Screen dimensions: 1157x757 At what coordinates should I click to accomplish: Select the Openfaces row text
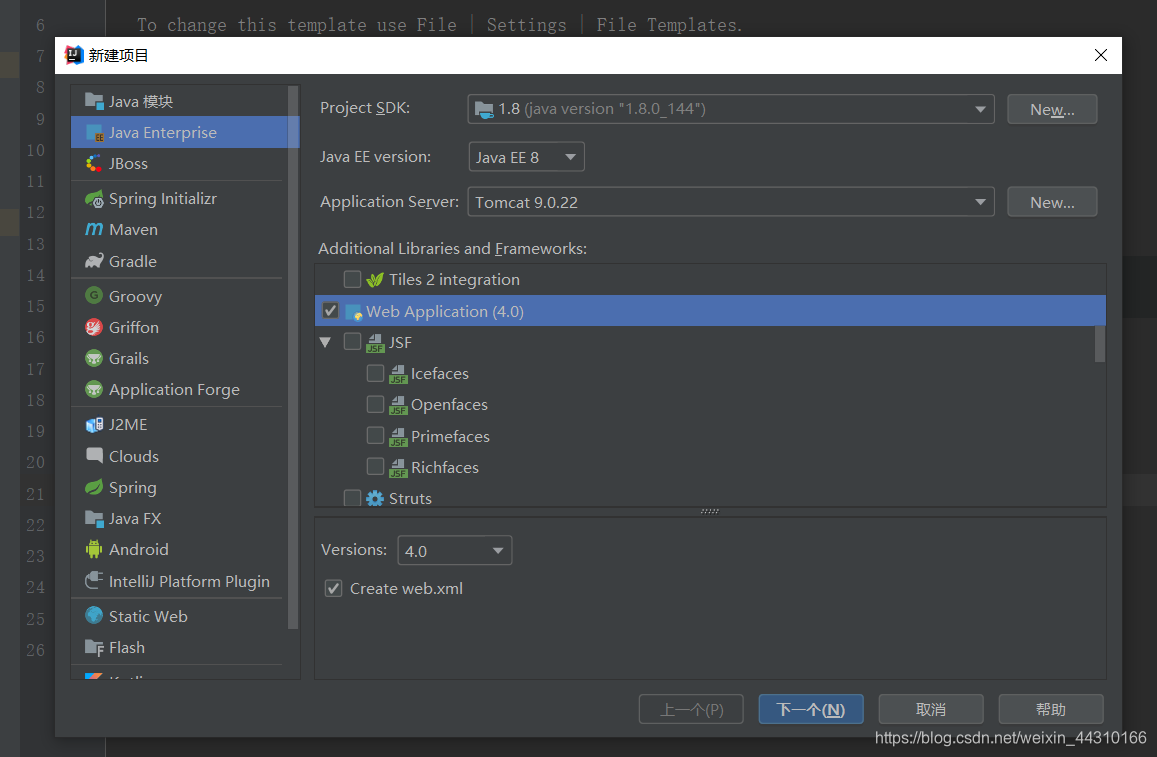click(449, 404)
